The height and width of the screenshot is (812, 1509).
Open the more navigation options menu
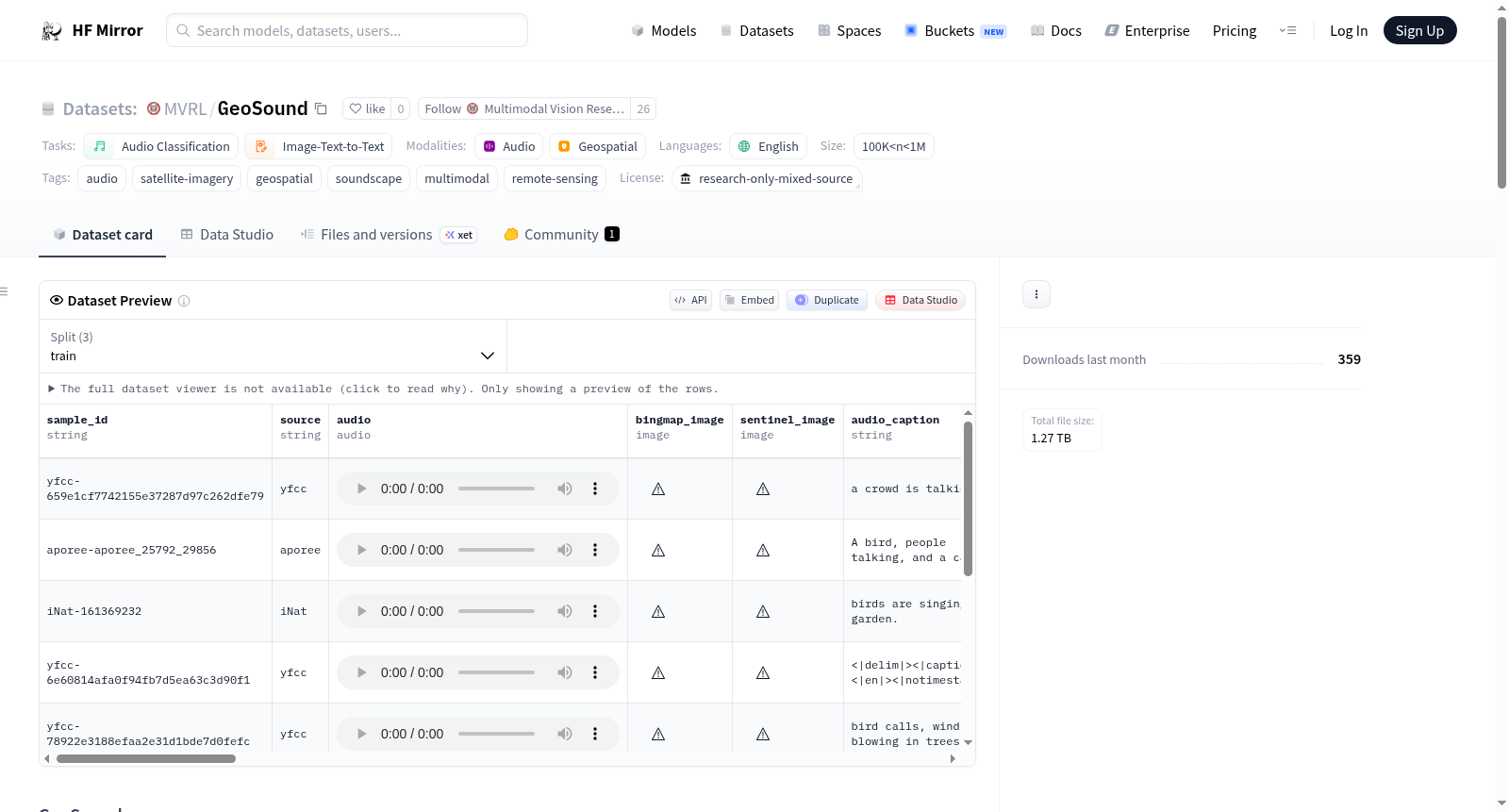tap(1287, 31)
